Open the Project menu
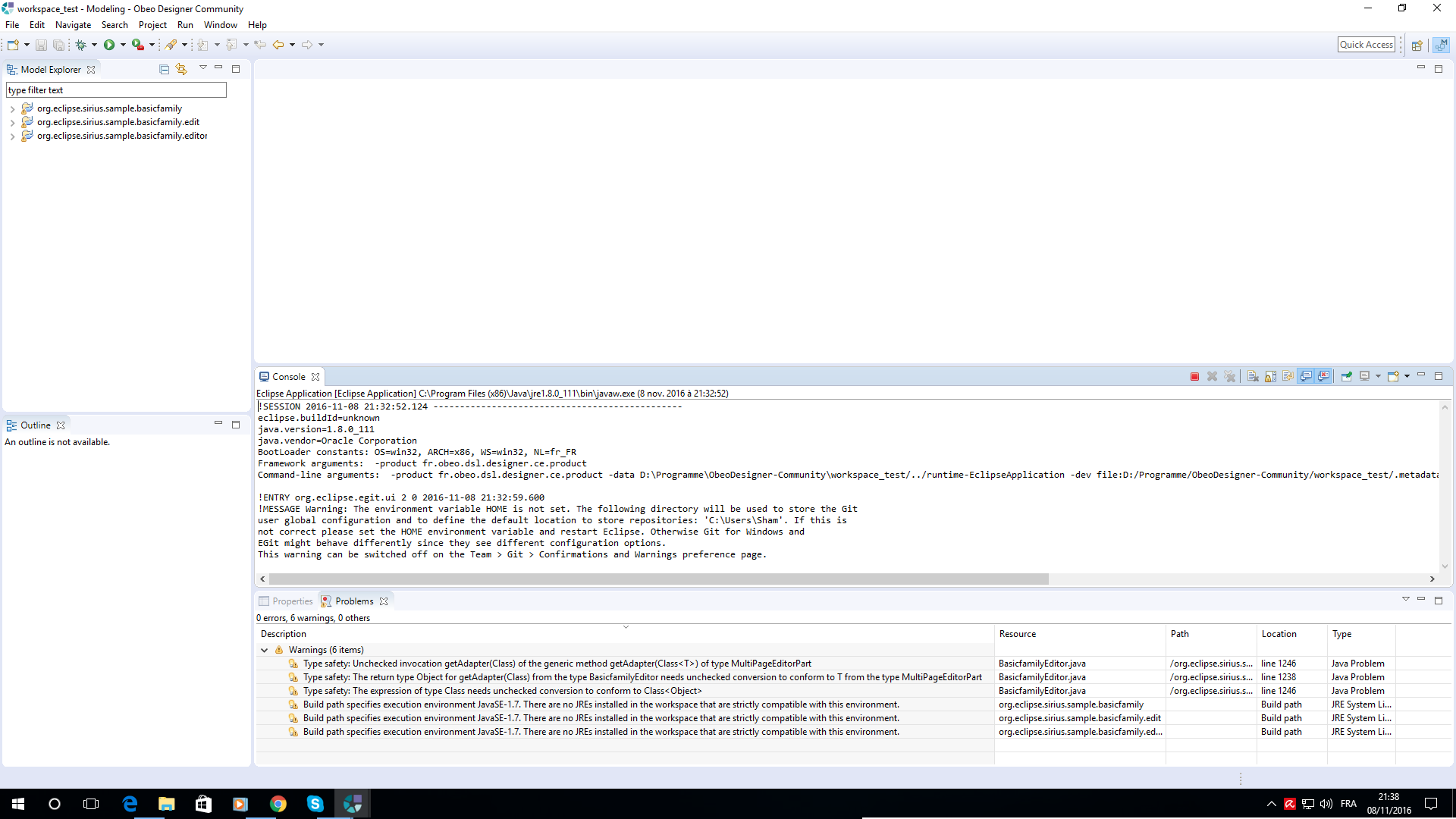The height and width of the screenshot is (819, 1456). click(152, 25)
